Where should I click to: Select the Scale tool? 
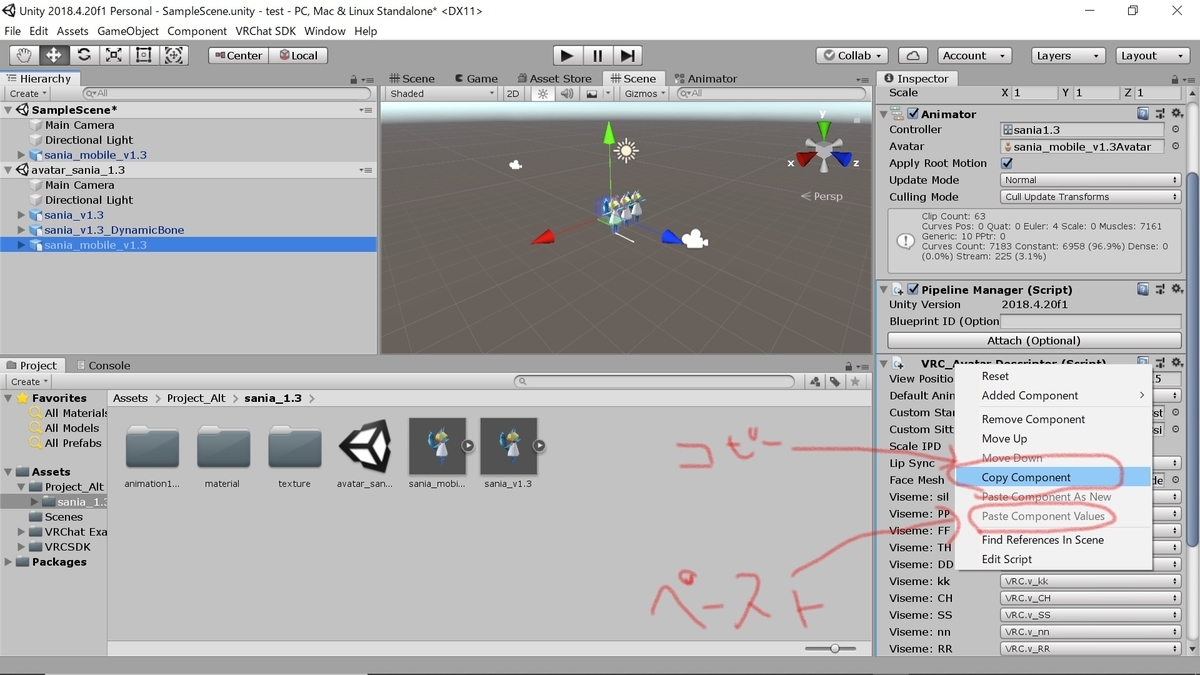(114, 55)
